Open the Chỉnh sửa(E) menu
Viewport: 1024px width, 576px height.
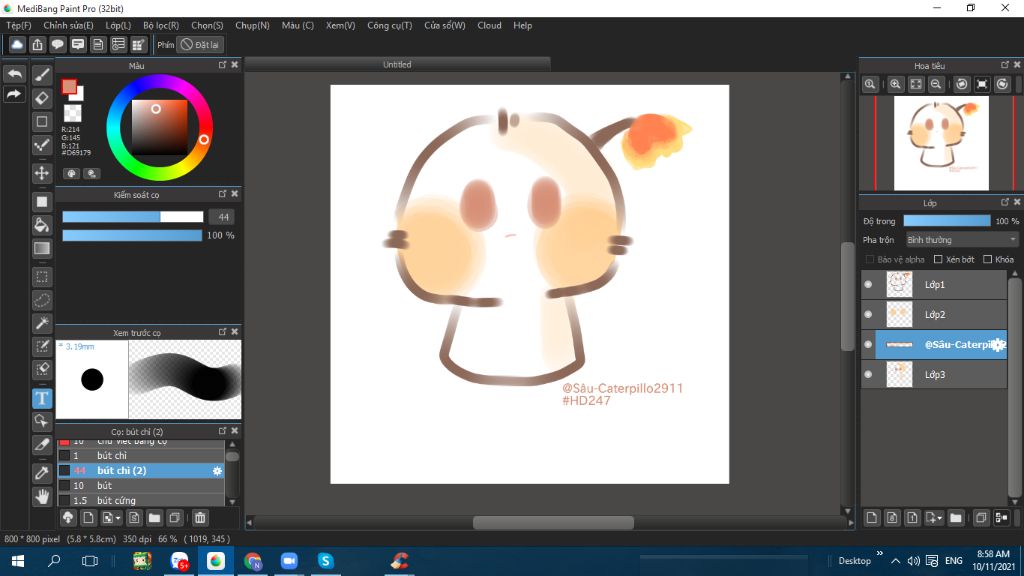(x=69, y=25)
